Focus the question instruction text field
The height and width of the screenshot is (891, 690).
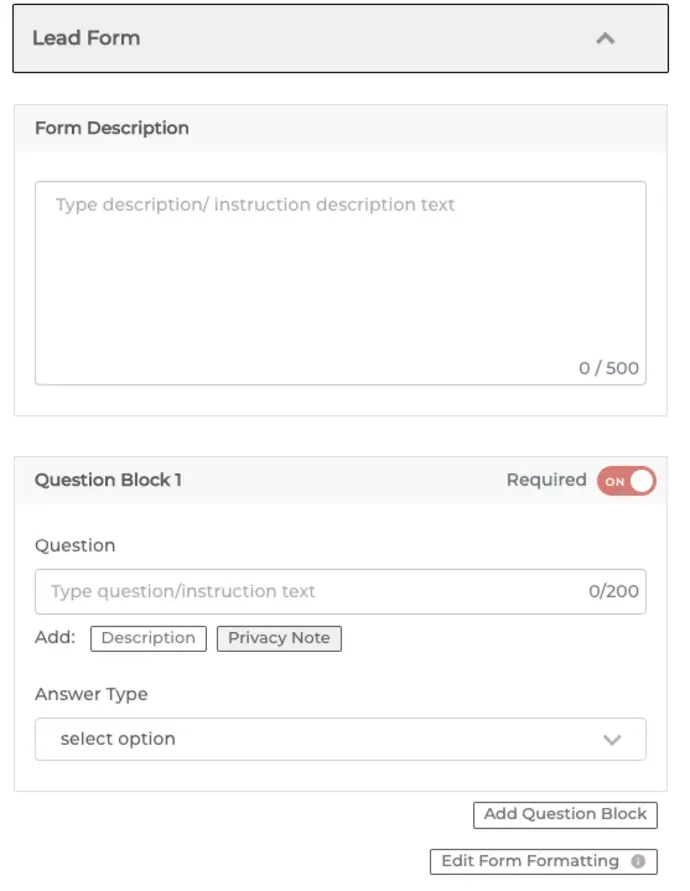340,592
